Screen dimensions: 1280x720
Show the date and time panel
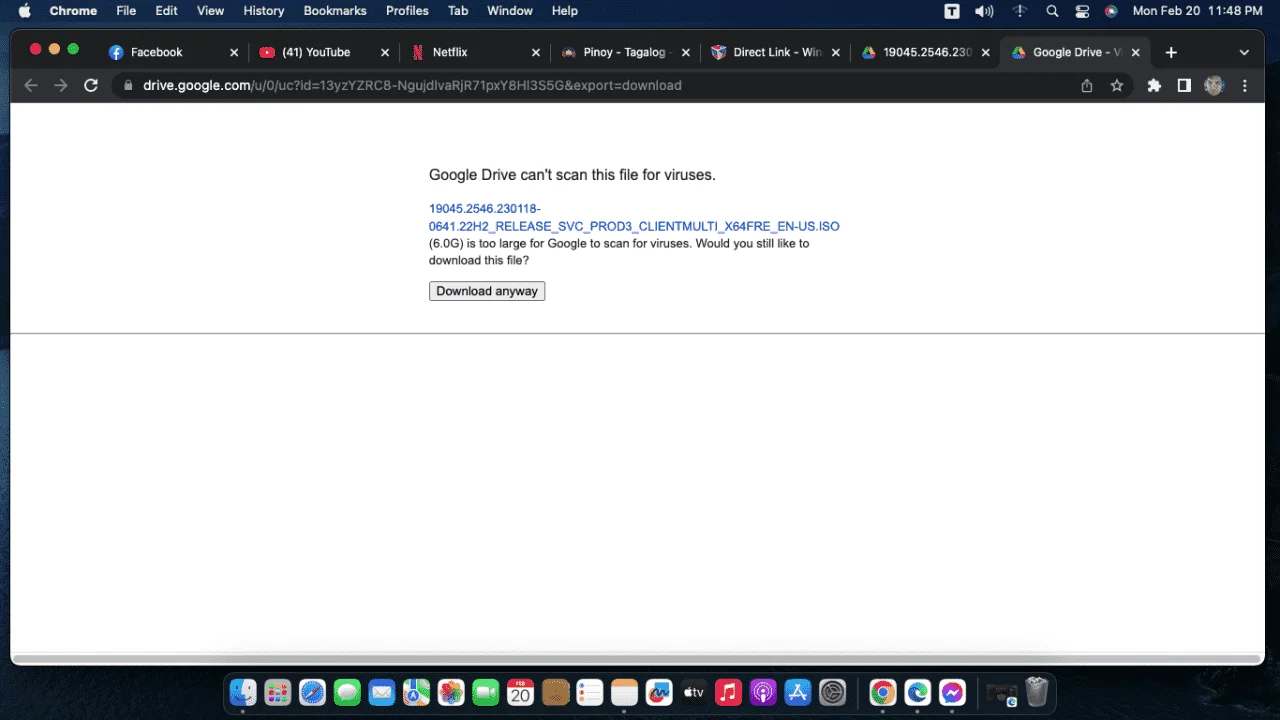(1197, 11)
